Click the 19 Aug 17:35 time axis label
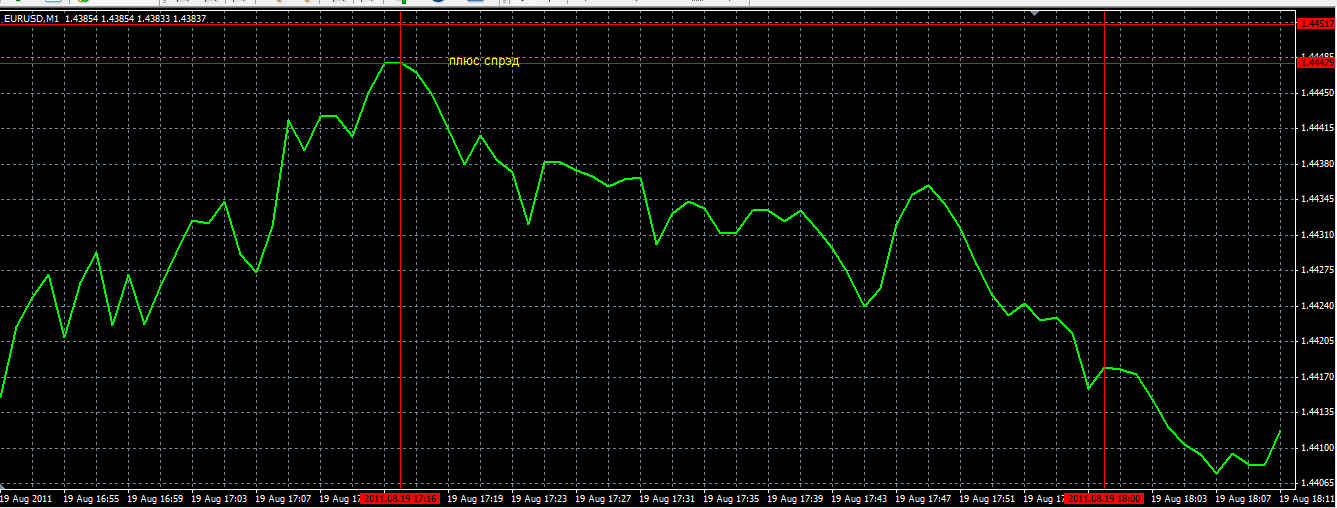The width and height of the screenshot is (1337, 508). 732,498
